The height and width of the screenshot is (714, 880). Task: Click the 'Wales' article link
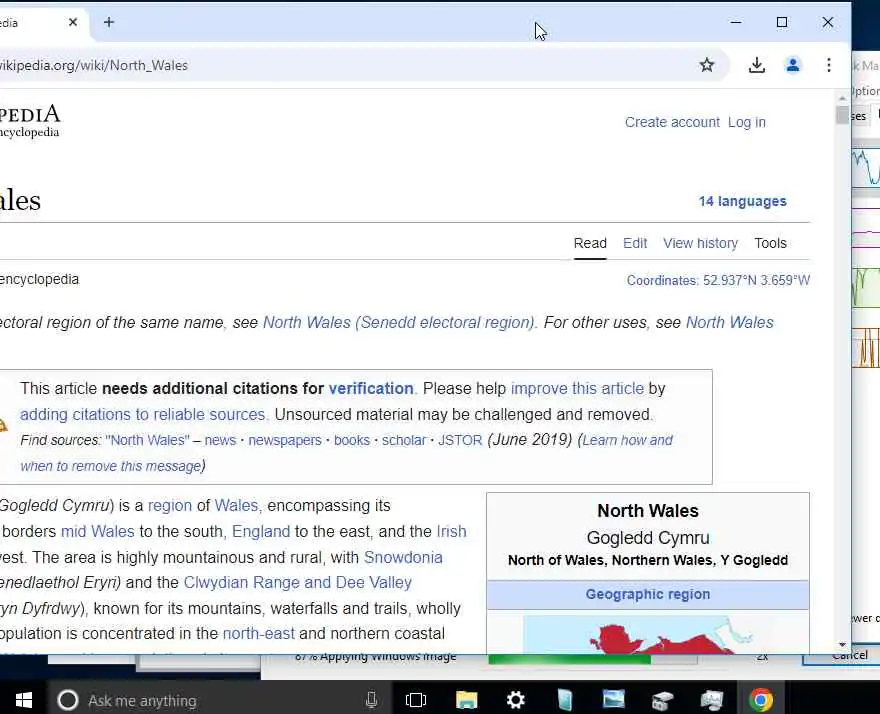pos(236,506)
